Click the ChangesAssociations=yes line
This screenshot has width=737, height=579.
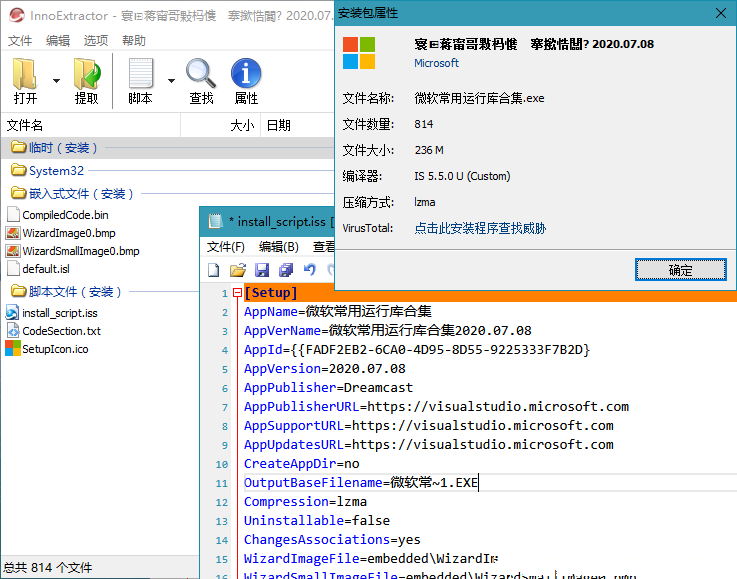[x=332, y=540]
